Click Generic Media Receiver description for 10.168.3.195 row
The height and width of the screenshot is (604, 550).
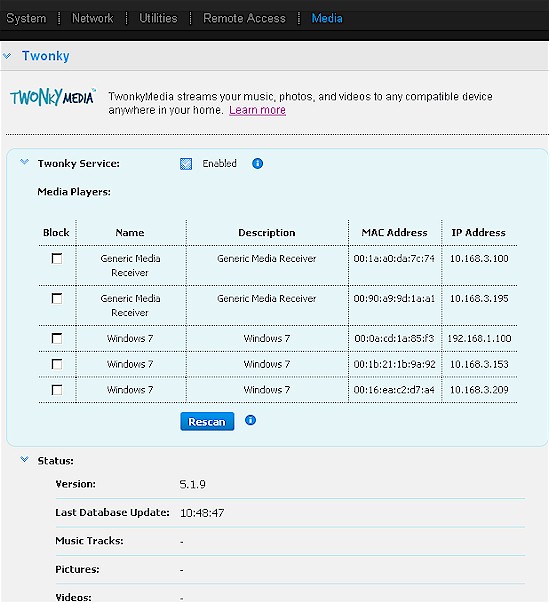[267, 299]
